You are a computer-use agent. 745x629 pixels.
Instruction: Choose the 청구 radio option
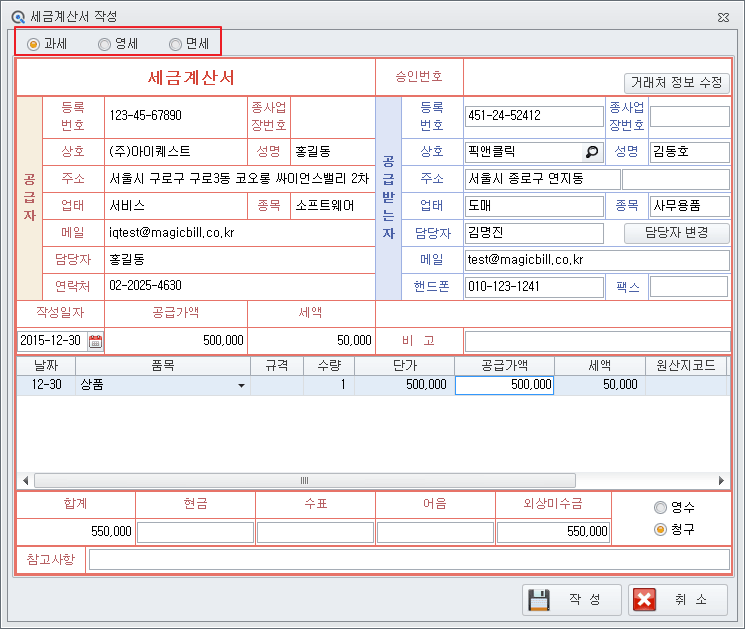pos(660,529)
